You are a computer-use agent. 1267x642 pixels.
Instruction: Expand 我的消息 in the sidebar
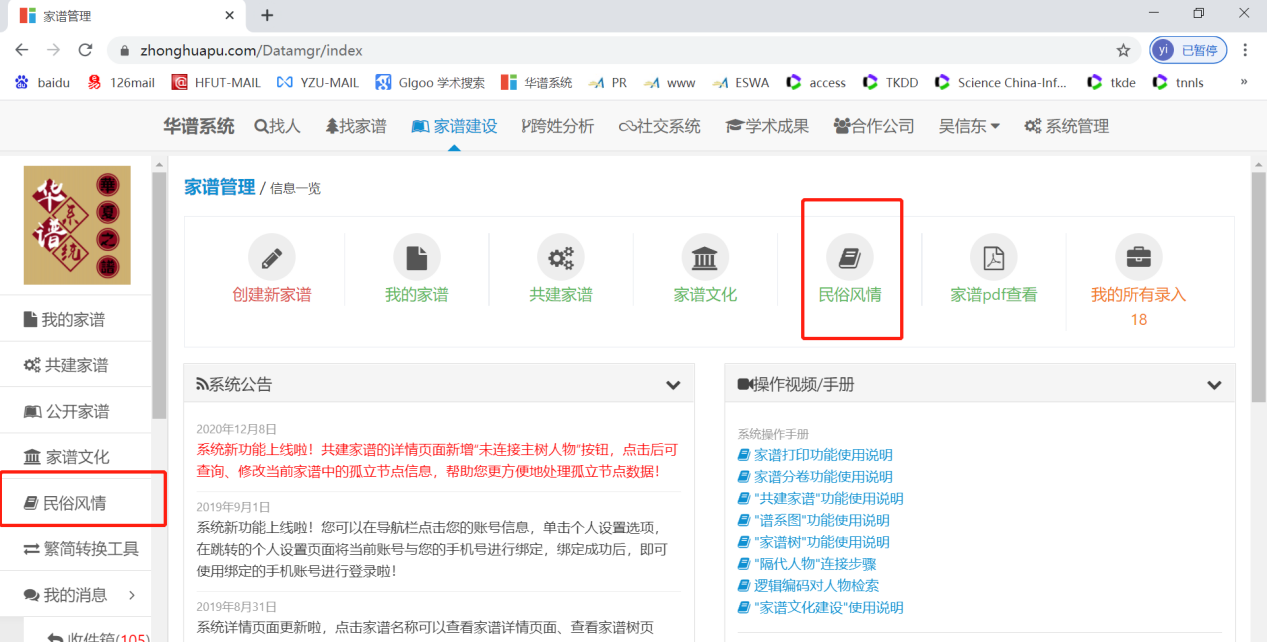(x=131, y=595)
